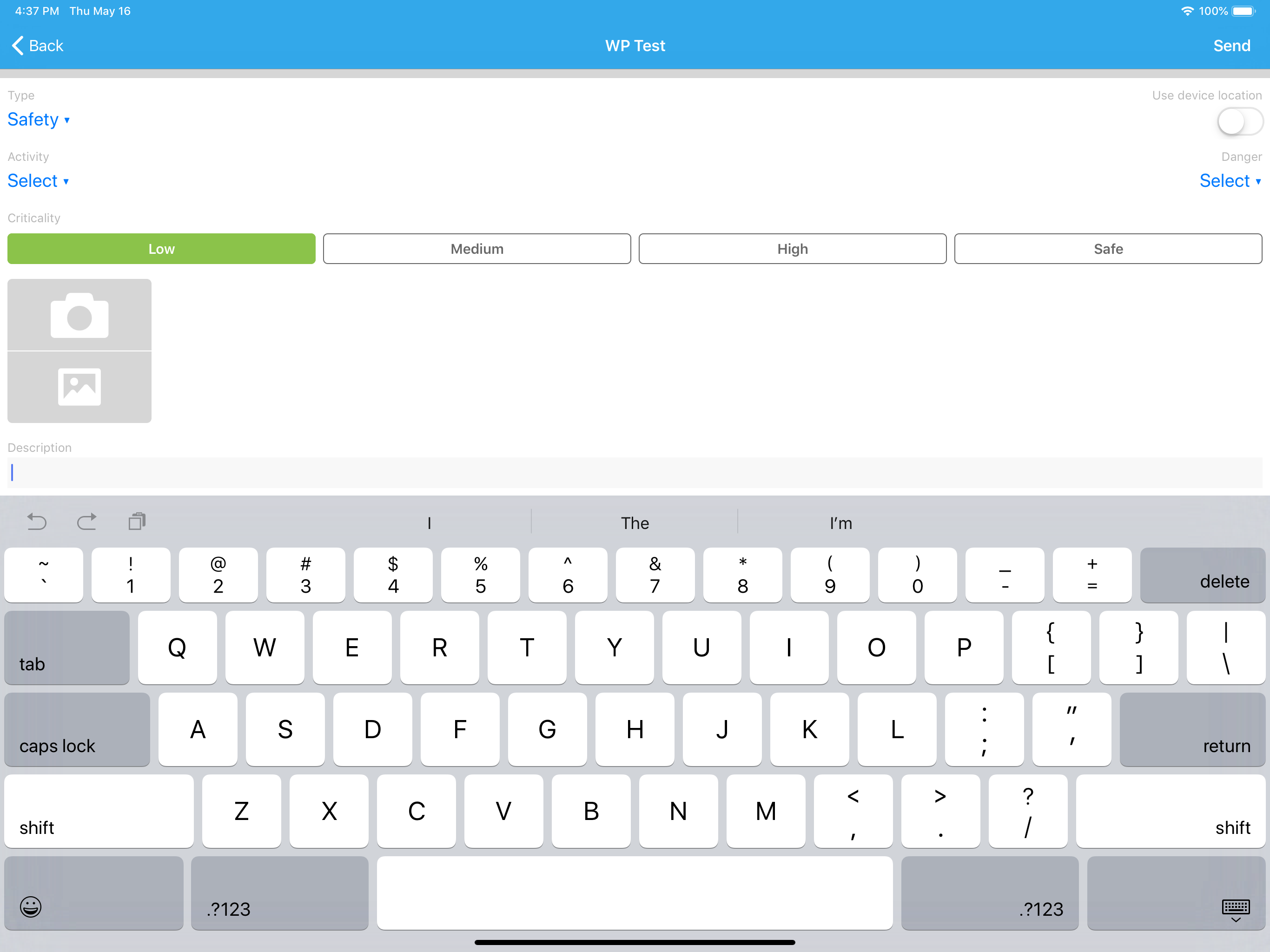Viewport: 1270px width, 952px height.
Task: Tap the comma / less-than key
Action: (x=853, y=811)
